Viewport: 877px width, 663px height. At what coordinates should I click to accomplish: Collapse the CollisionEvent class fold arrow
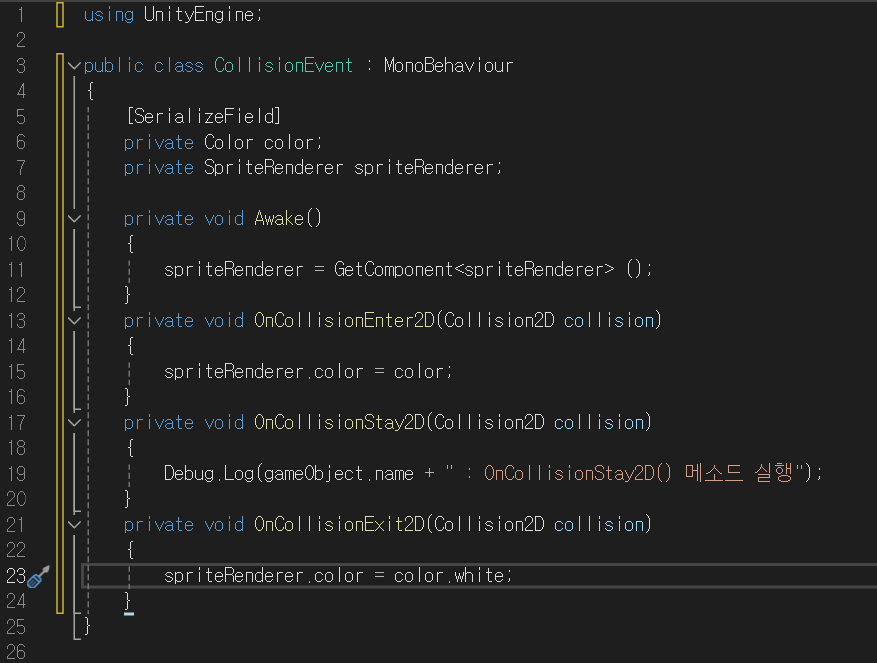[x=74, y=65]
